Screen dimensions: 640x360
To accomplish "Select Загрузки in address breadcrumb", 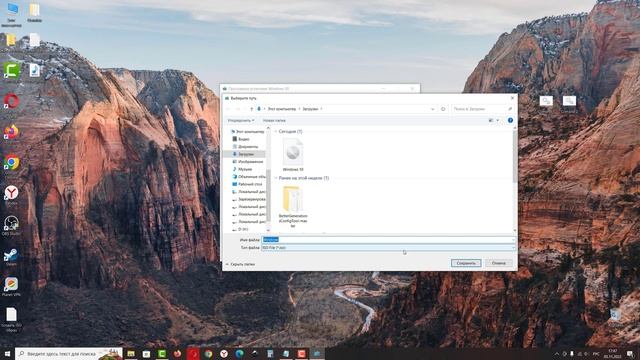I will 310,109.
